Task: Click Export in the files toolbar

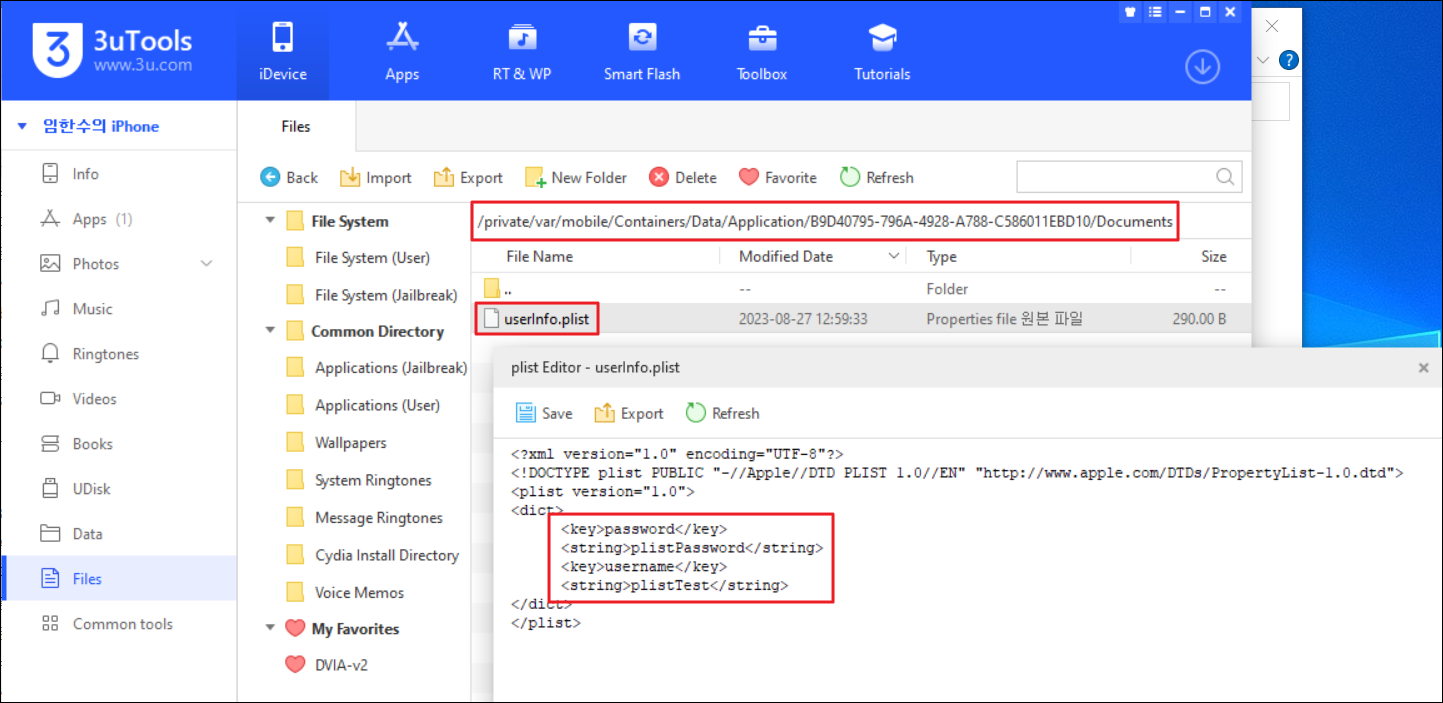Action: pyautogui.click(x=468, y=177)
